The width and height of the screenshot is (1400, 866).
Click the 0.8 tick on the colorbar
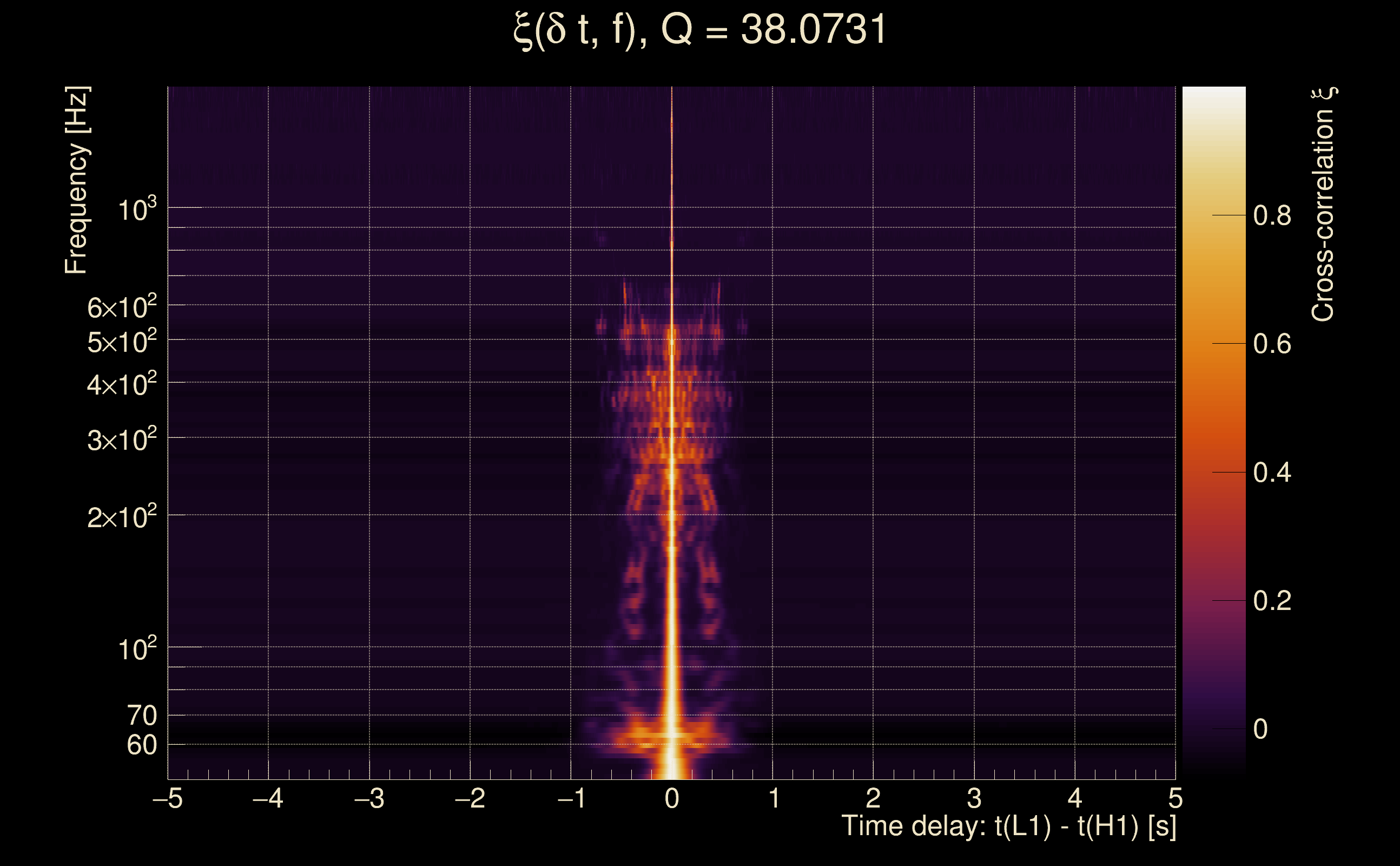pyautogui.click(x=1272, y=216)
